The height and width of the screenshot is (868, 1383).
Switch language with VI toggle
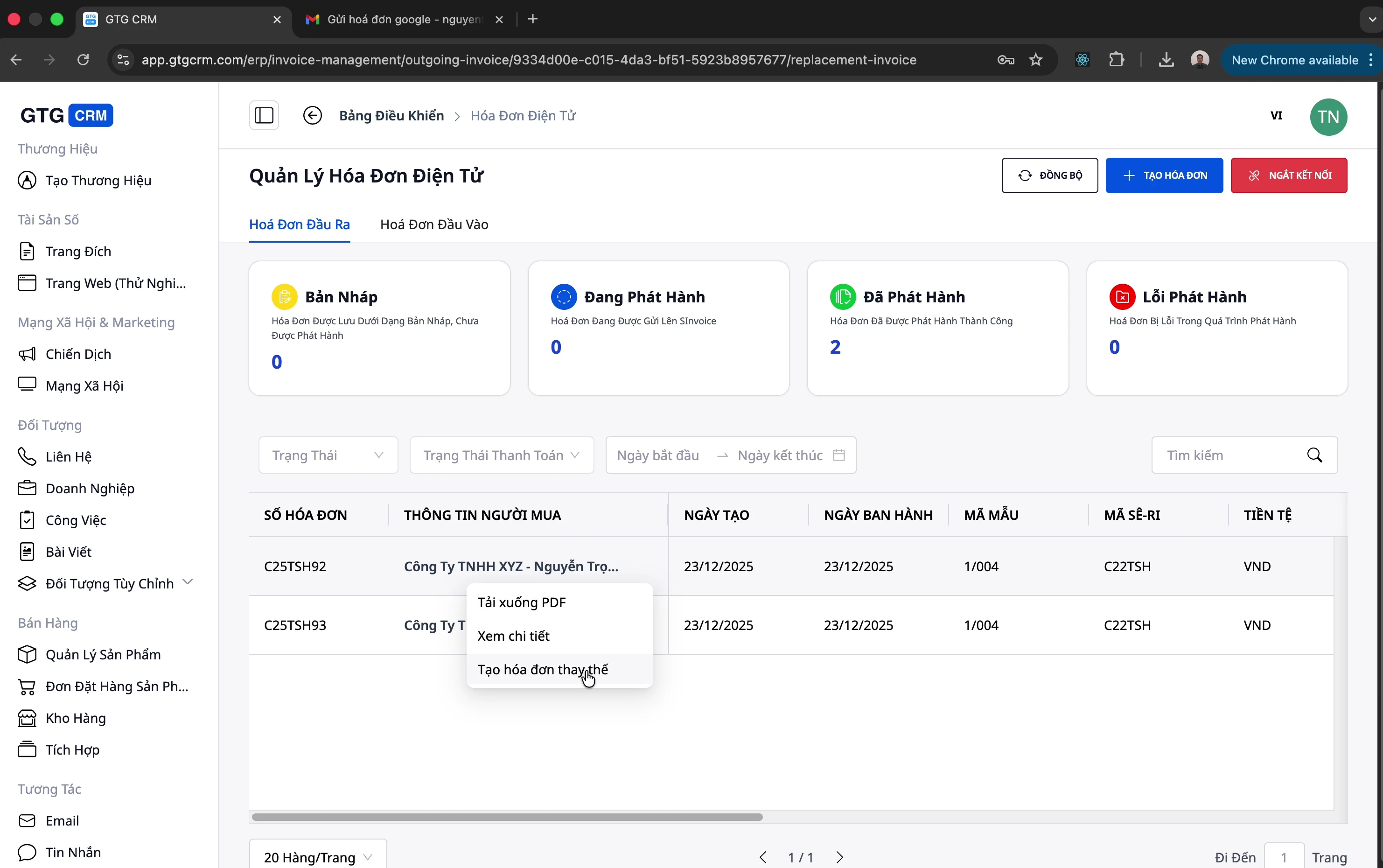(1276, 115)
